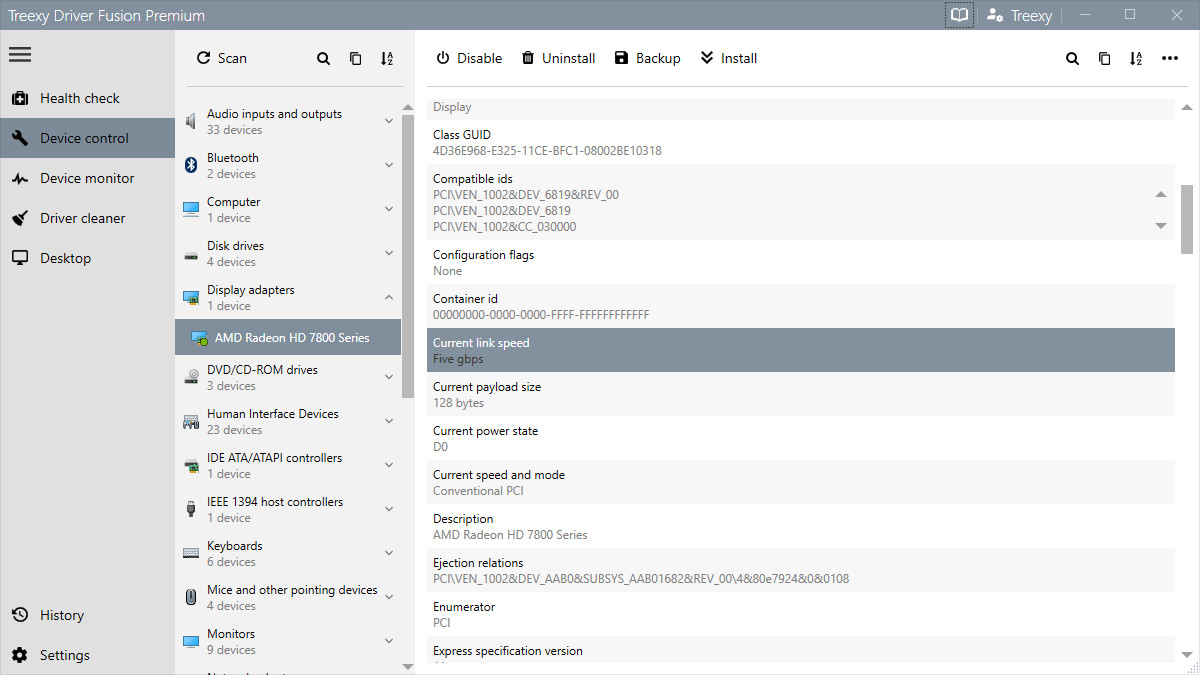View the History panel

point(62,614)
